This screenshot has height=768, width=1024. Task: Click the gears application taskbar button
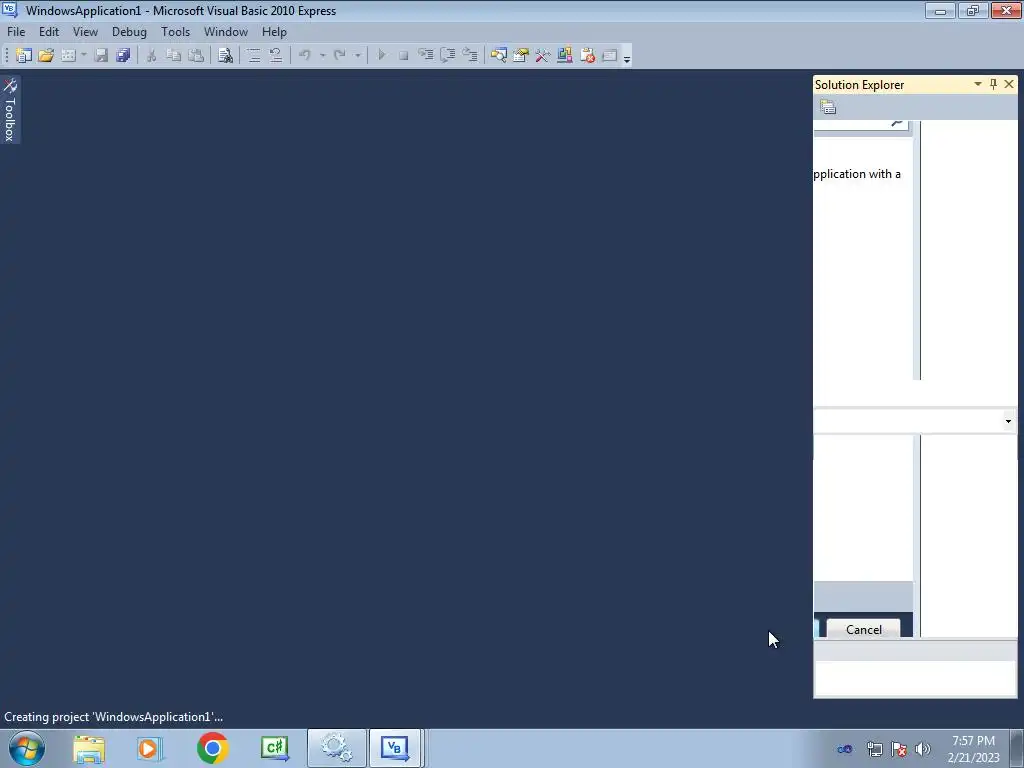point(336,748)
